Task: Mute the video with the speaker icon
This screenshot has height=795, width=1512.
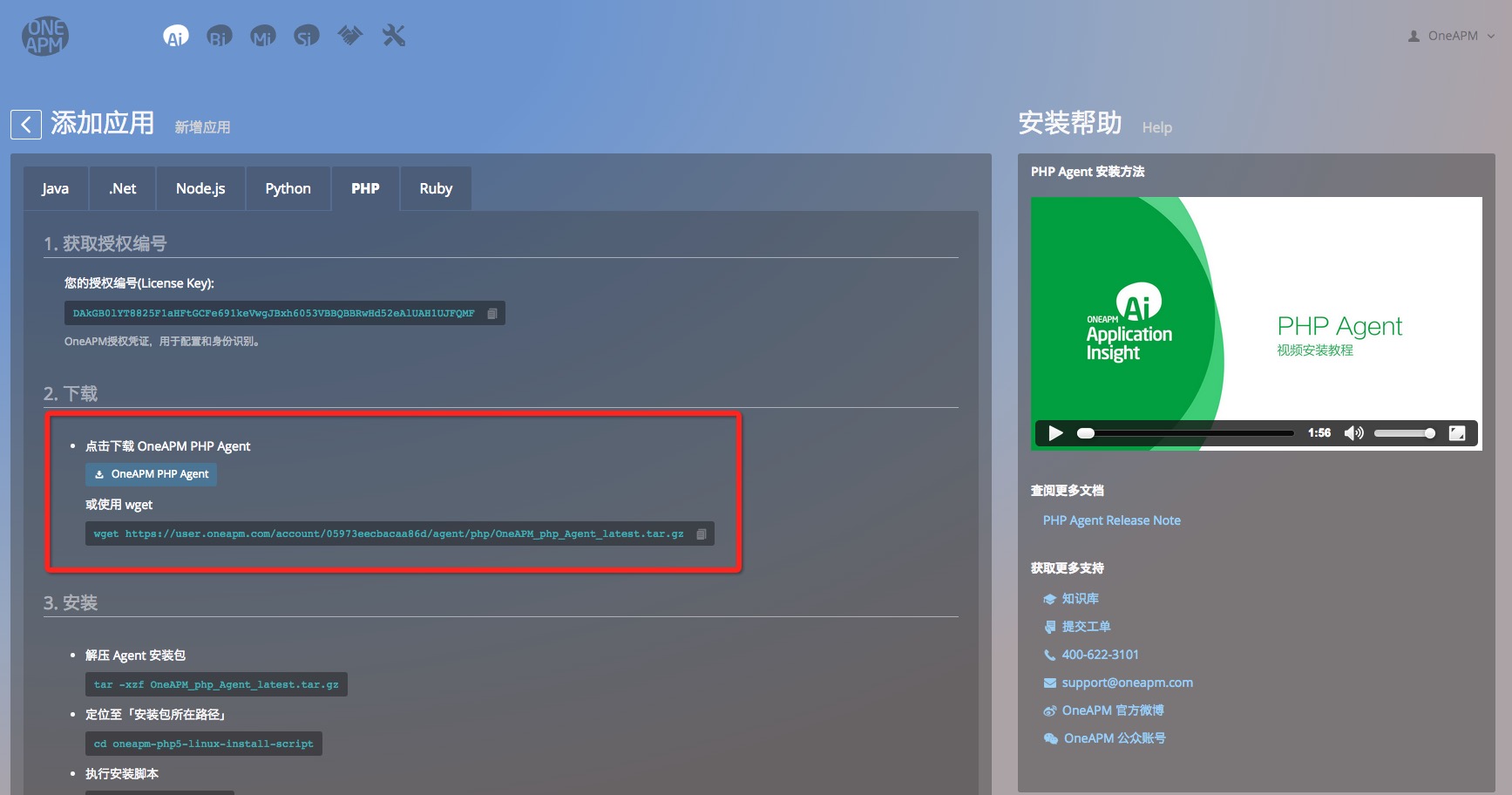Action: coord(1353,433)
